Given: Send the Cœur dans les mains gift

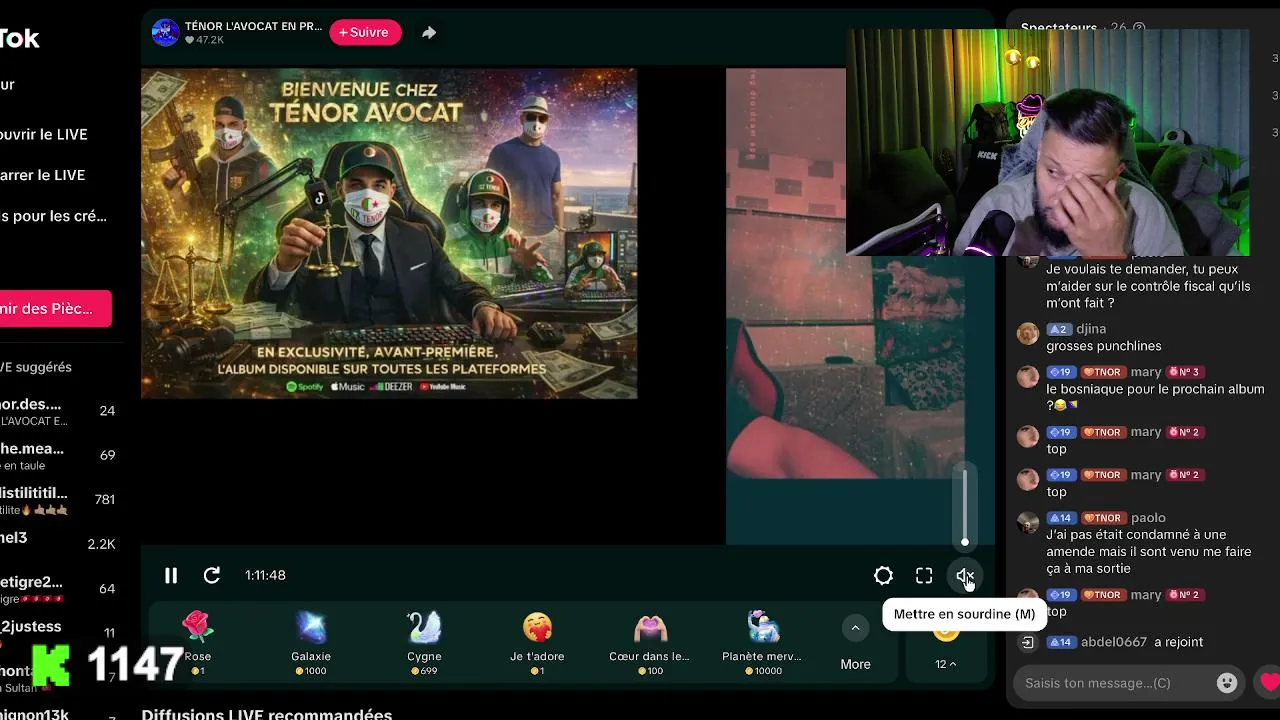Looking at the screenshot, I should click(x=650, y=642).
